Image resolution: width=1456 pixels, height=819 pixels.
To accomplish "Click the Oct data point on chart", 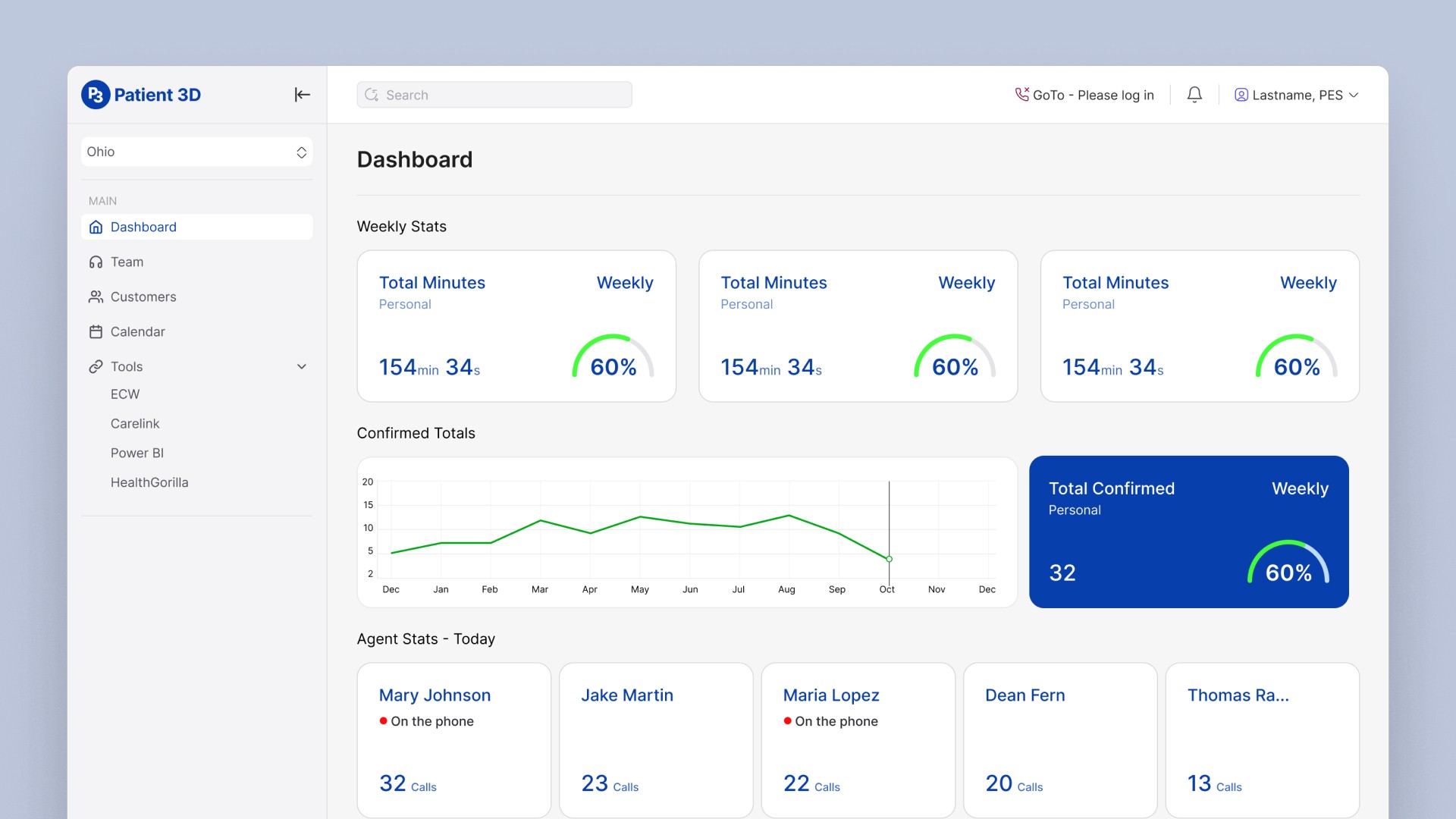I will coord(889,559).
